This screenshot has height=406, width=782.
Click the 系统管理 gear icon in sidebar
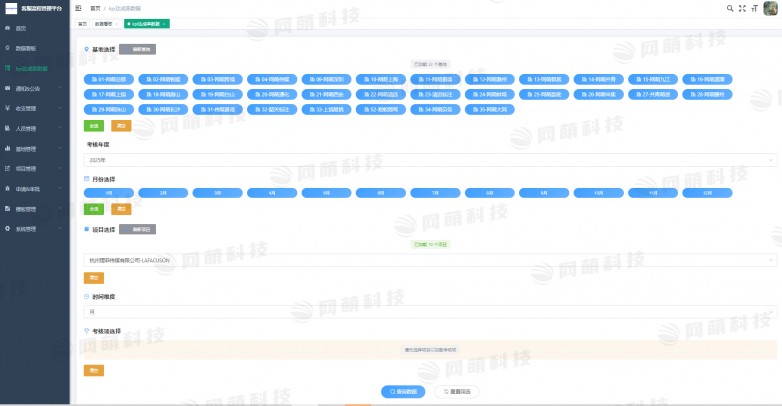point(8,229)
